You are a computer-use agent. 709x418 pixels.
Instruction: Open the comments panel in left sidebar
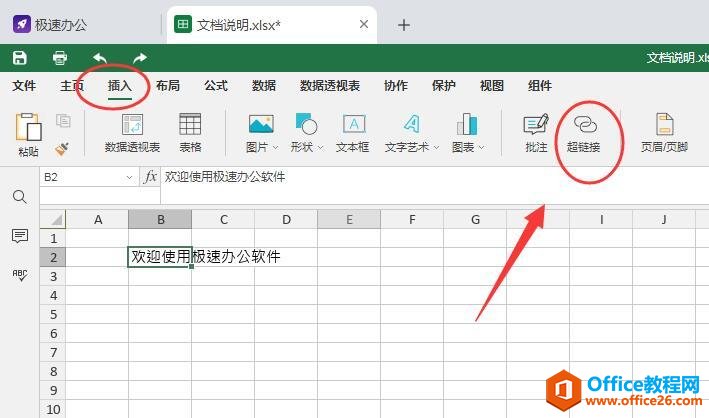click(x=19, y=236)
